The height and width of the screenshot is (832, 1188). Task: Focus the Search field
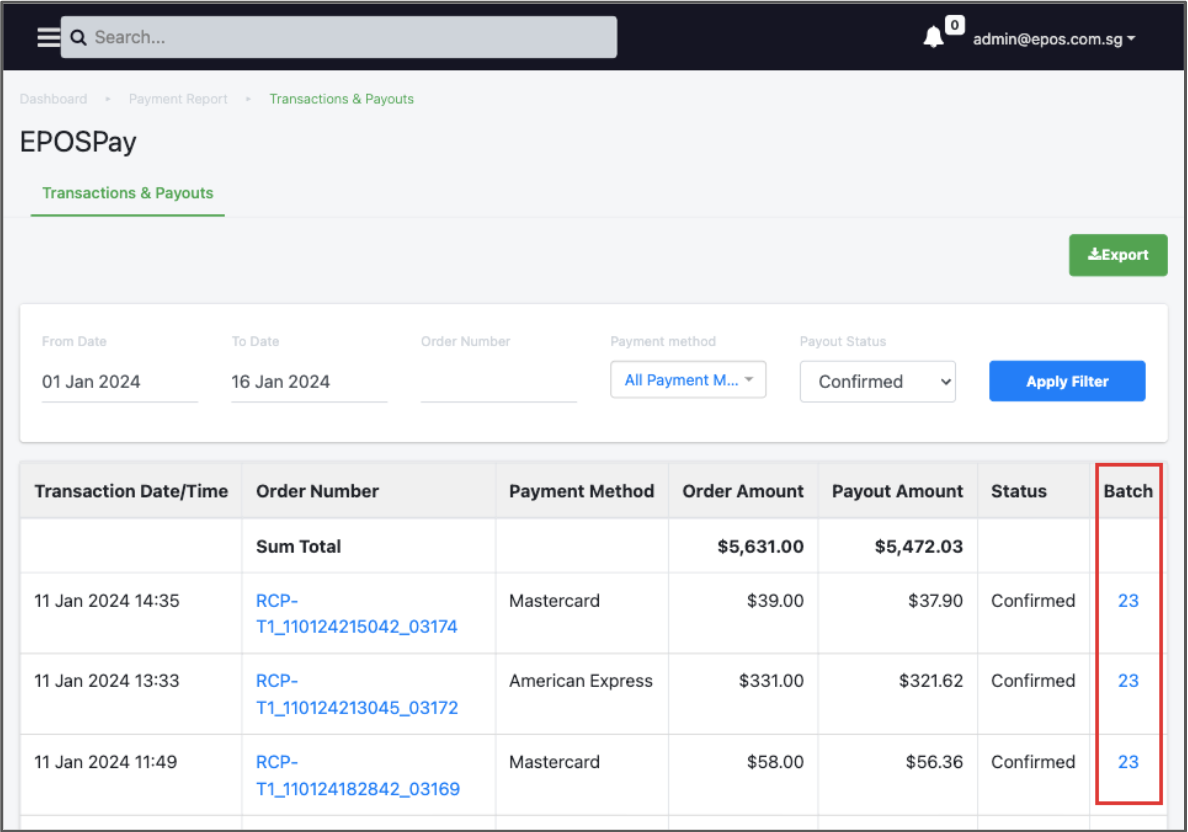click(339, 37)
